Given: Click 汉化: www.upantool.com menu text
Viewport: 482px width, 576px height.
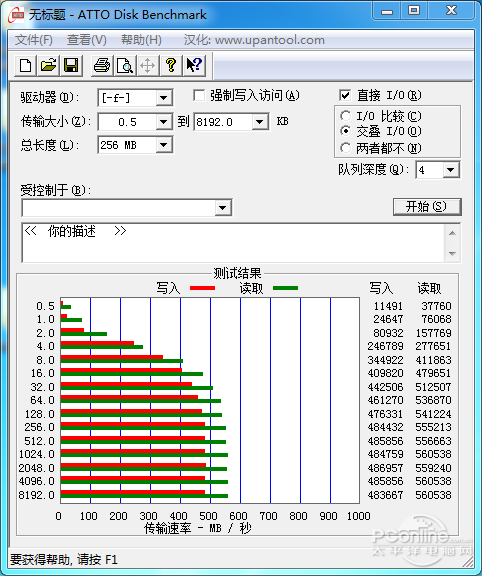Looking at the screenshot, I should pos(254,40).
